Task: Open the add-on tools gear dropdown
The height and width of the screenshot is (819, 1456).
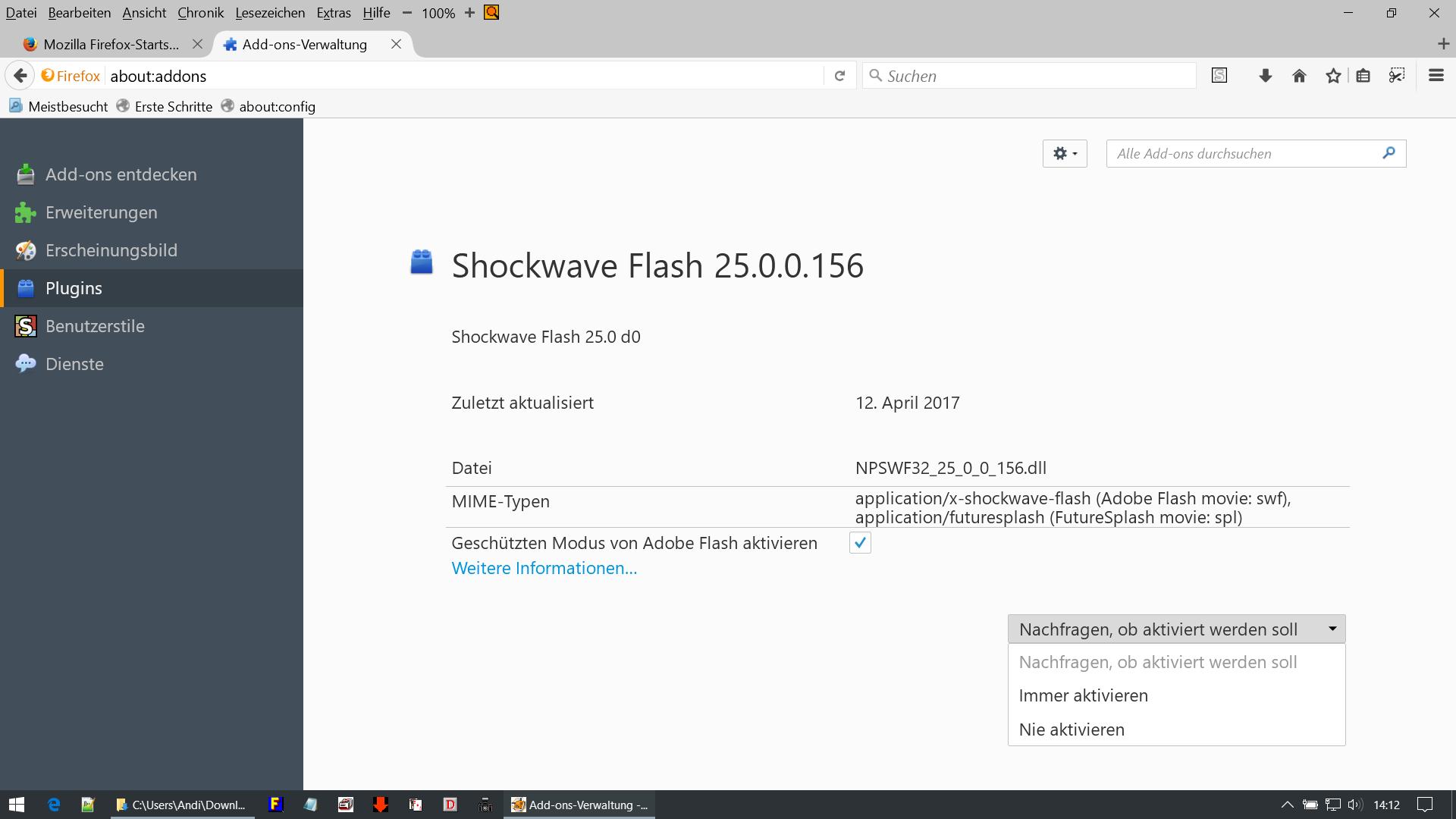Action: tap(1065, 154)
